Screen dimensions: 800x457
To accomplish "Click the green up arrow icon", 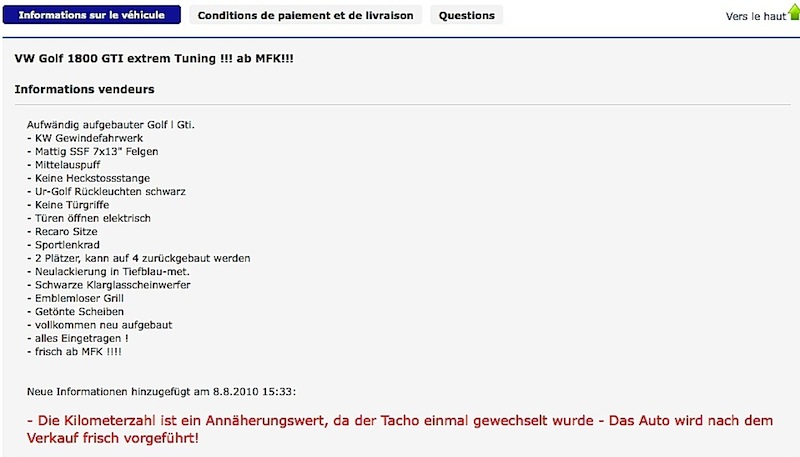I will coord(794,12).
